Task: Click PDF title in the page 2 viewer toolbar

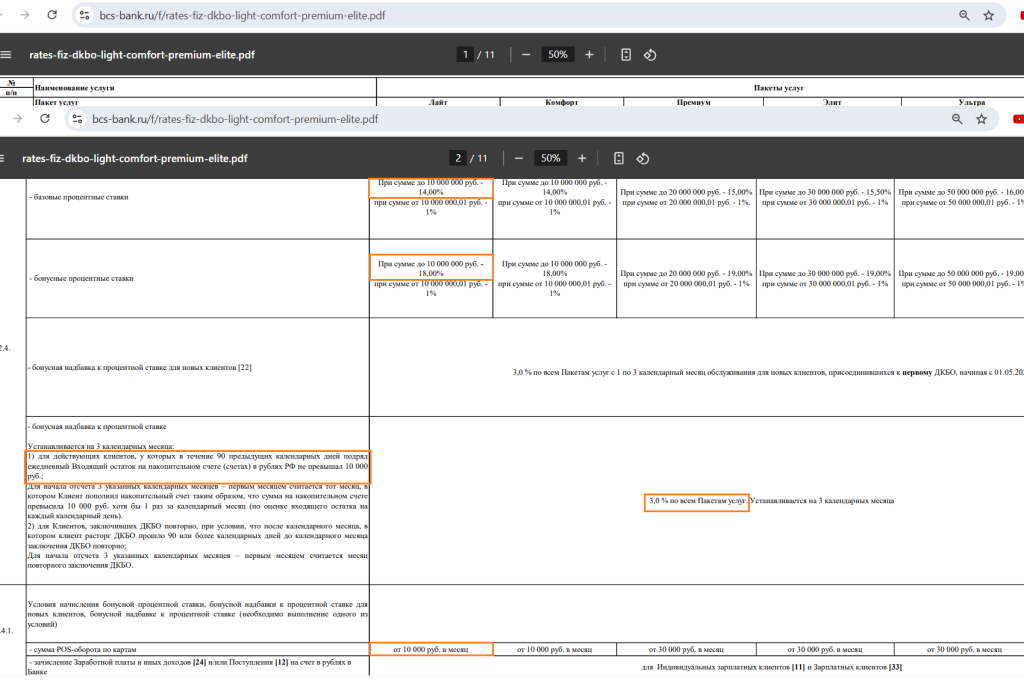Action: pyautogui.click(x=135, y=158)
